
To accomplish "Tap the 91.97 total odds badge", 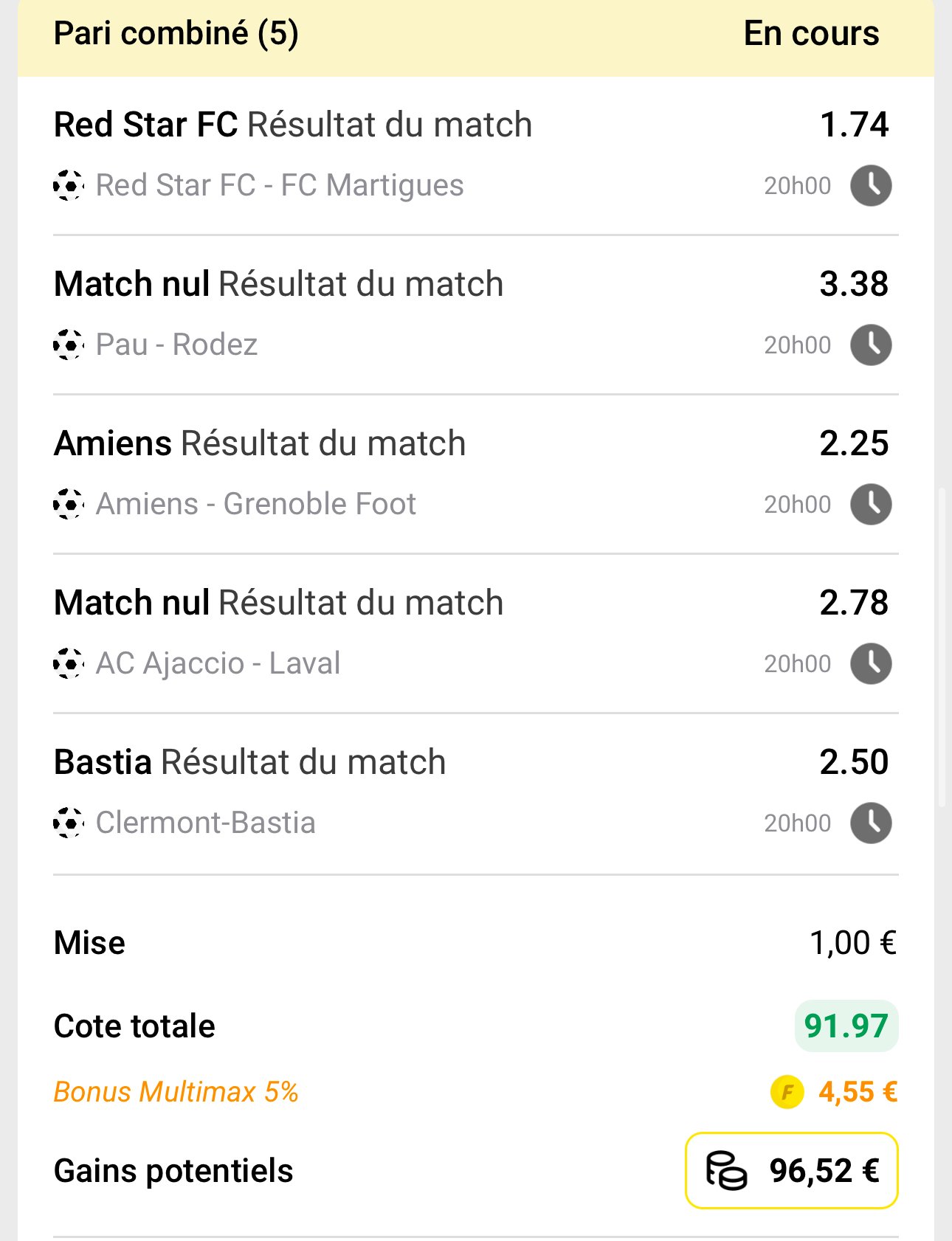I will [846, 1026].
